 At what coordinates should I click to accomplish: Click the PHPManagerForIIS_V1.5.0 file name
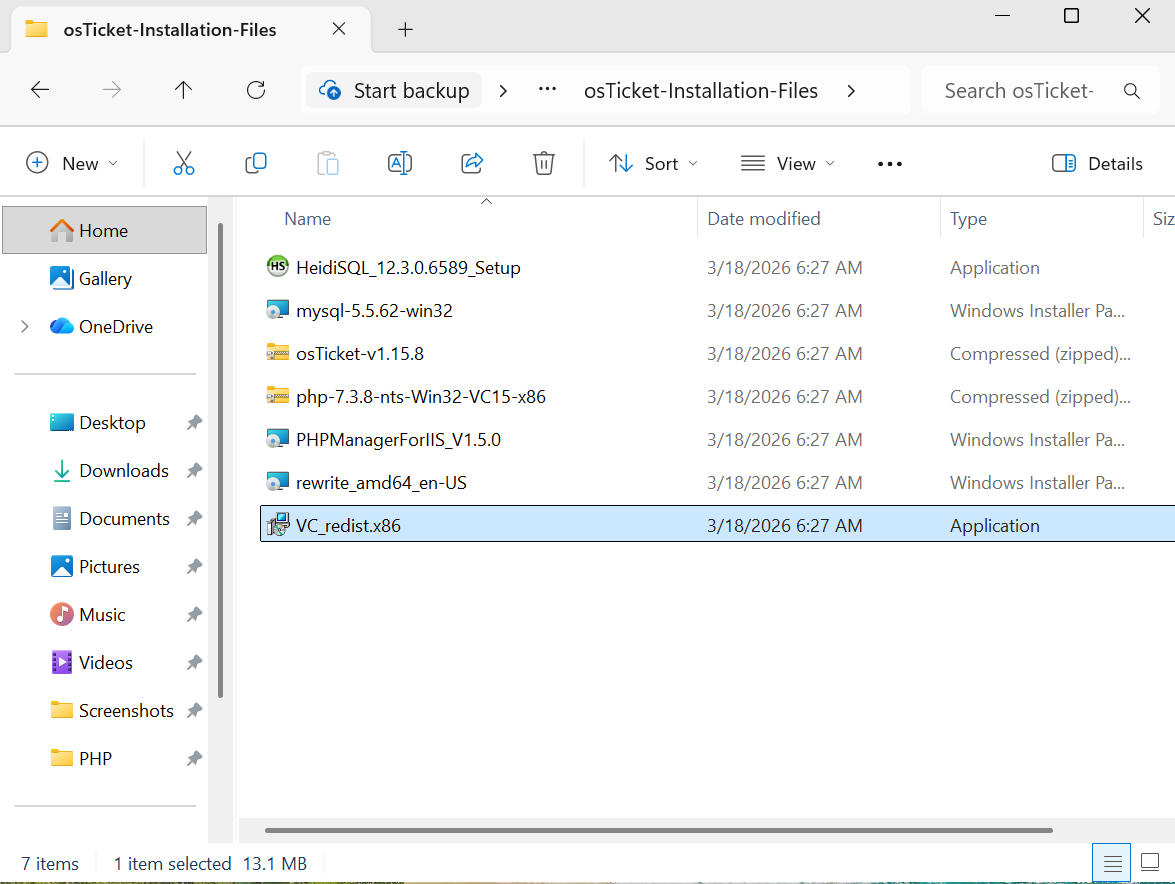pyautogui.click(x=398, y=439)
